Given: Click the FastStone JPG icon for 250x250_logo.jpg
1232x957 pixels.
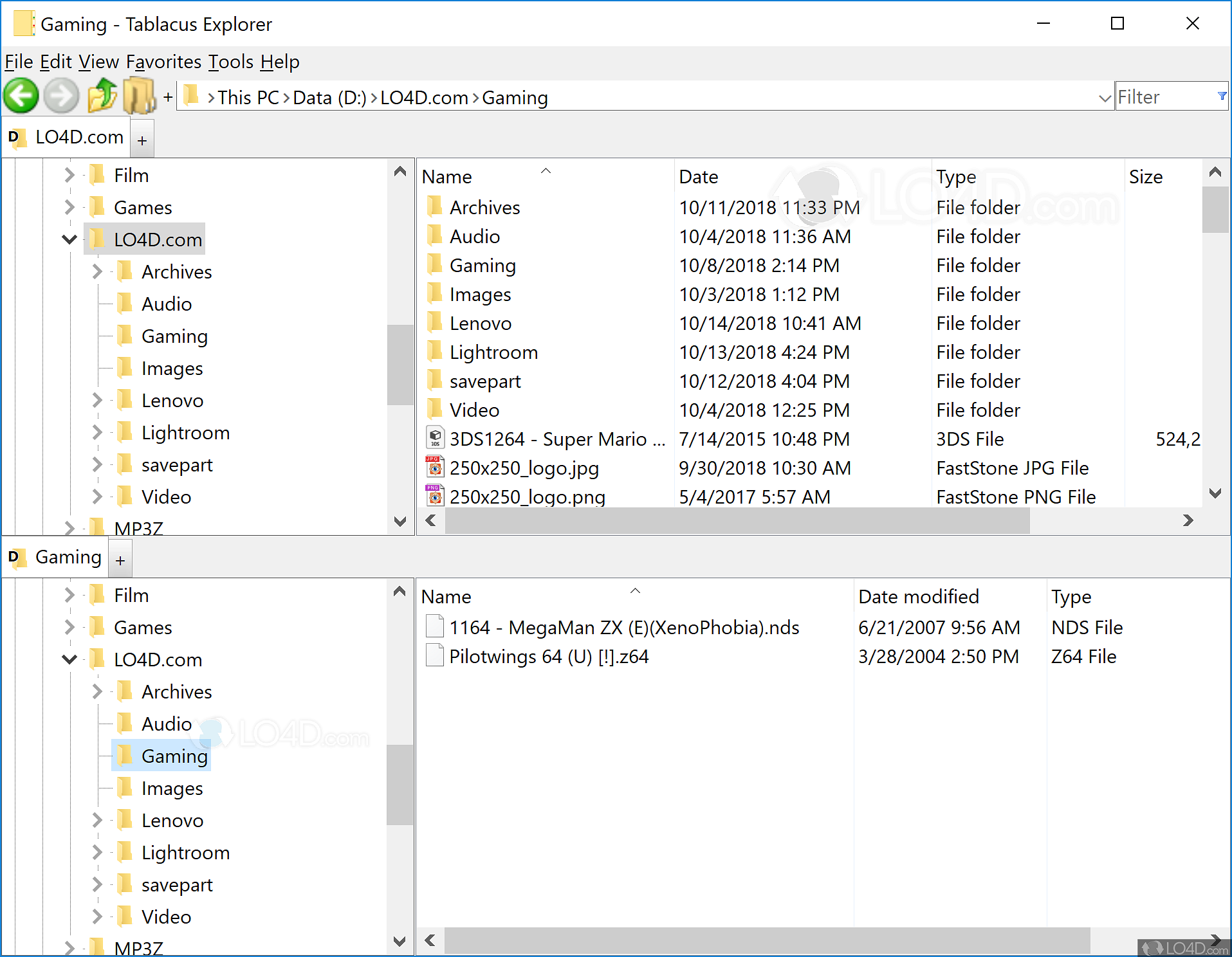Looking at the screenshot, I should [436, 467].
